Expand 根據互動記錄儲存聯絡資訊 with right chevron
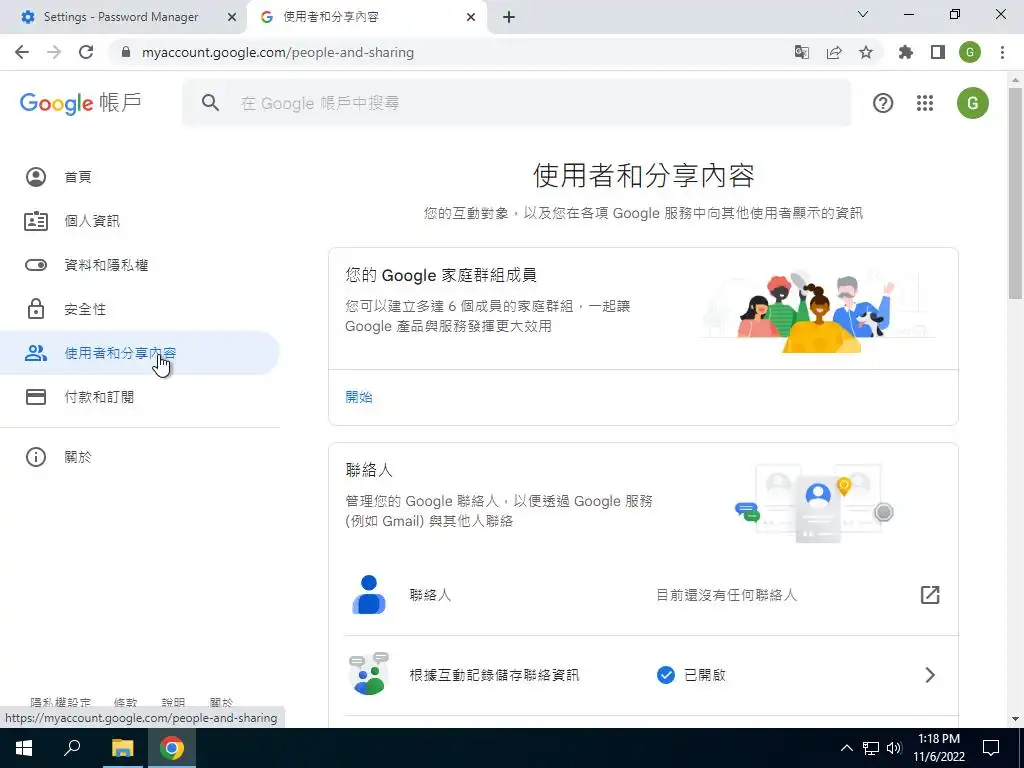The height and width of the screenshot is (768, 1024). click(930, 675)
